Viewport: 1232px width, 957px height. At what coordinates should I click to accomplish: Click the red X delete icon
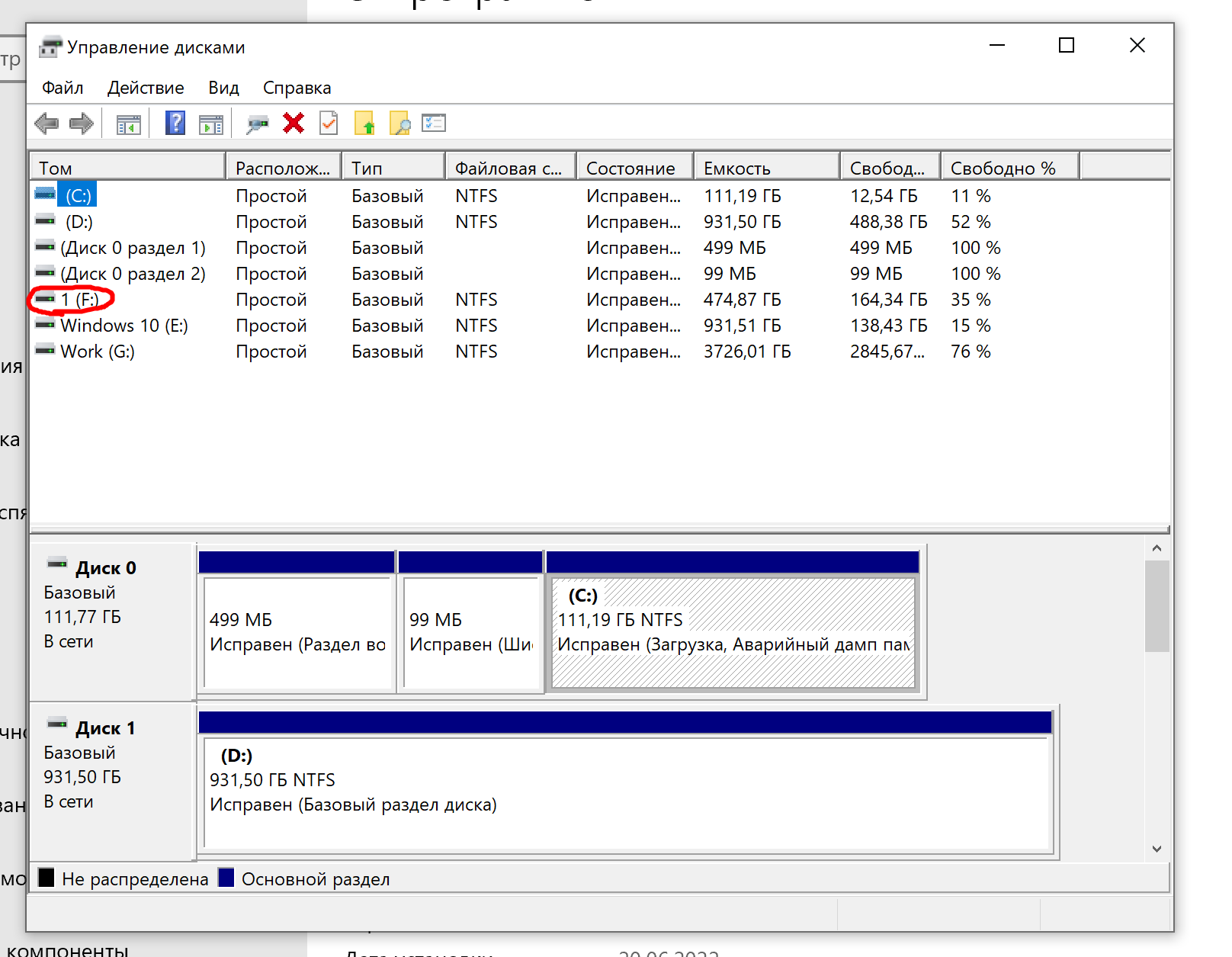294,123
